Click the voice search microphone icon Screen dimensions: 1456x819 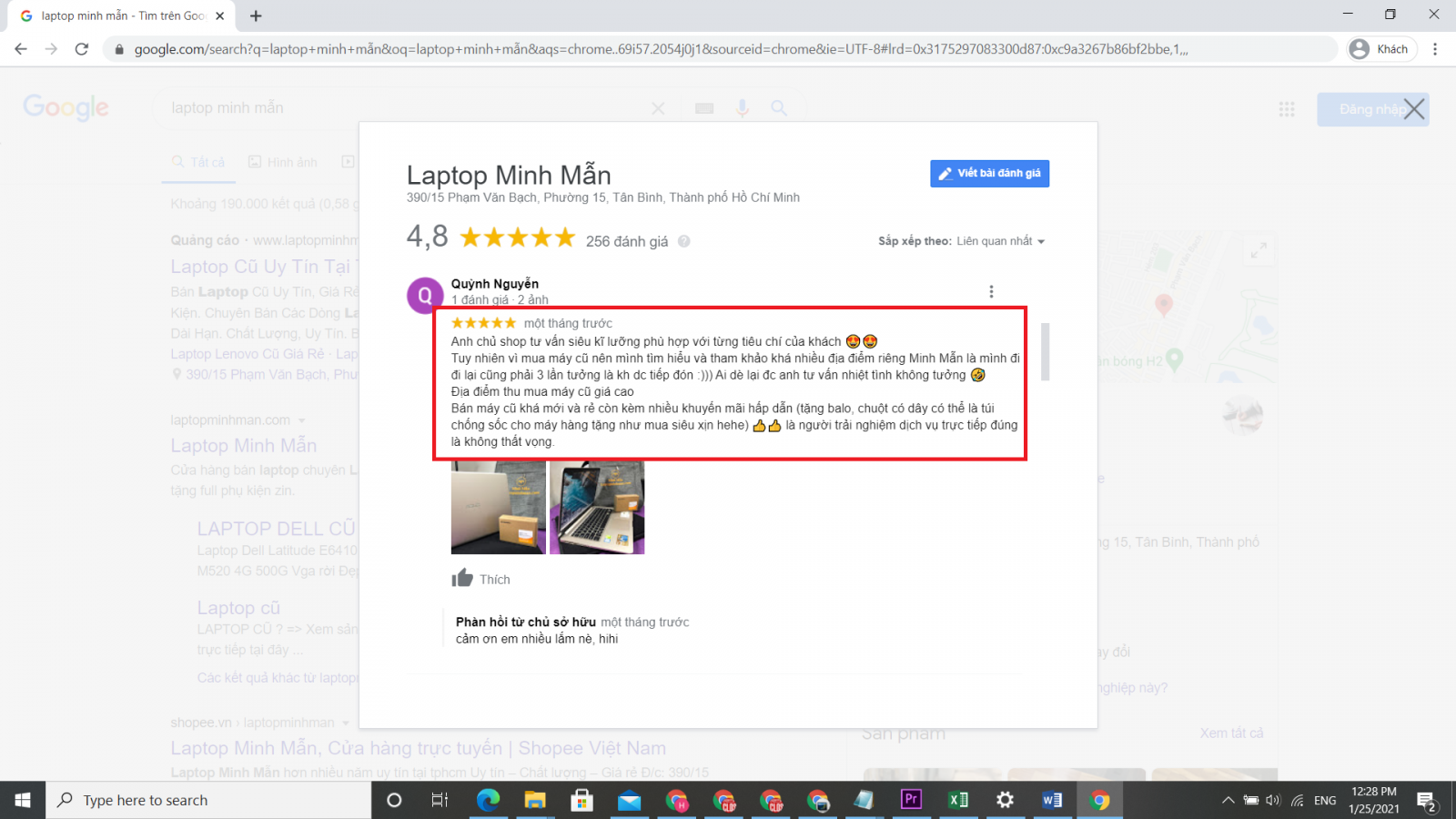[743, 108]
